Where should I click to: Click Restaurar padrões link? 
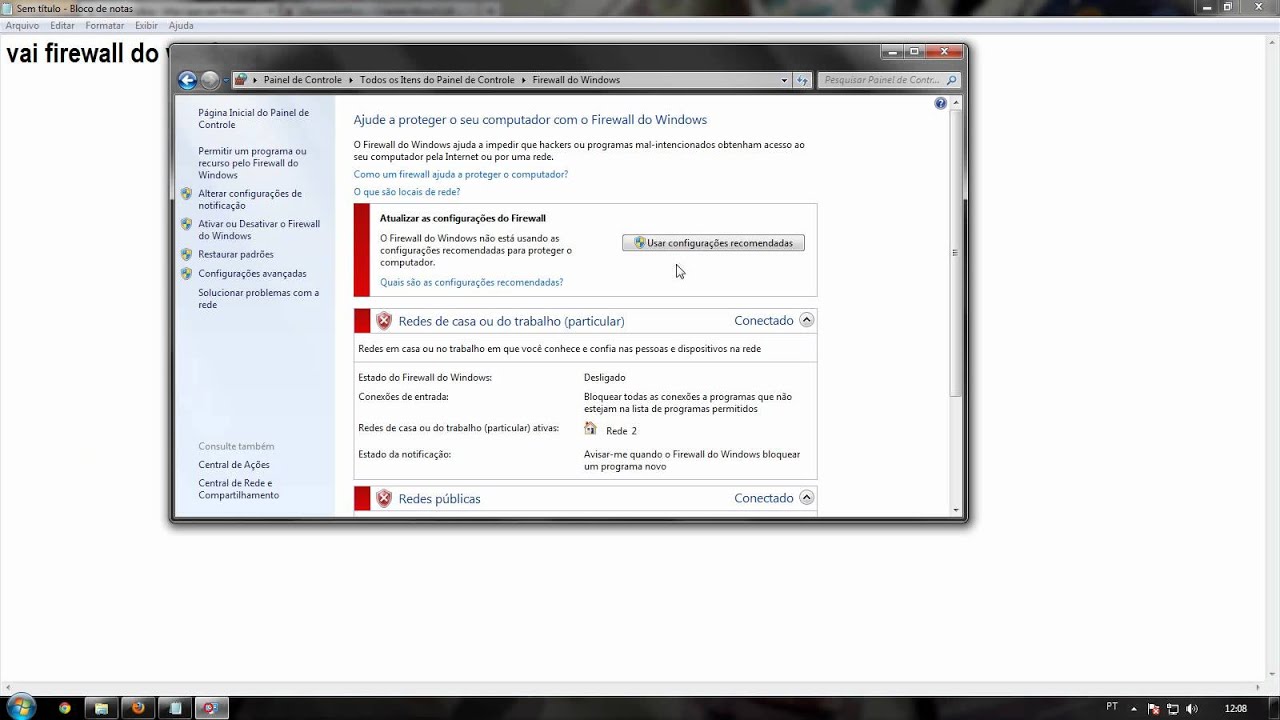coord(236,254)
